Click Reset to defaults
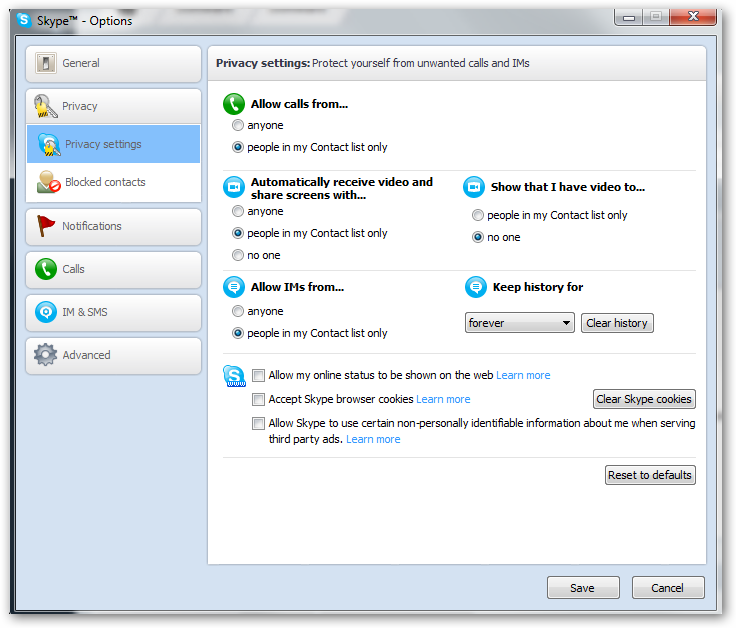Viewport: 736px width, 628px height. pyautogui.click(x=650, y=475)
